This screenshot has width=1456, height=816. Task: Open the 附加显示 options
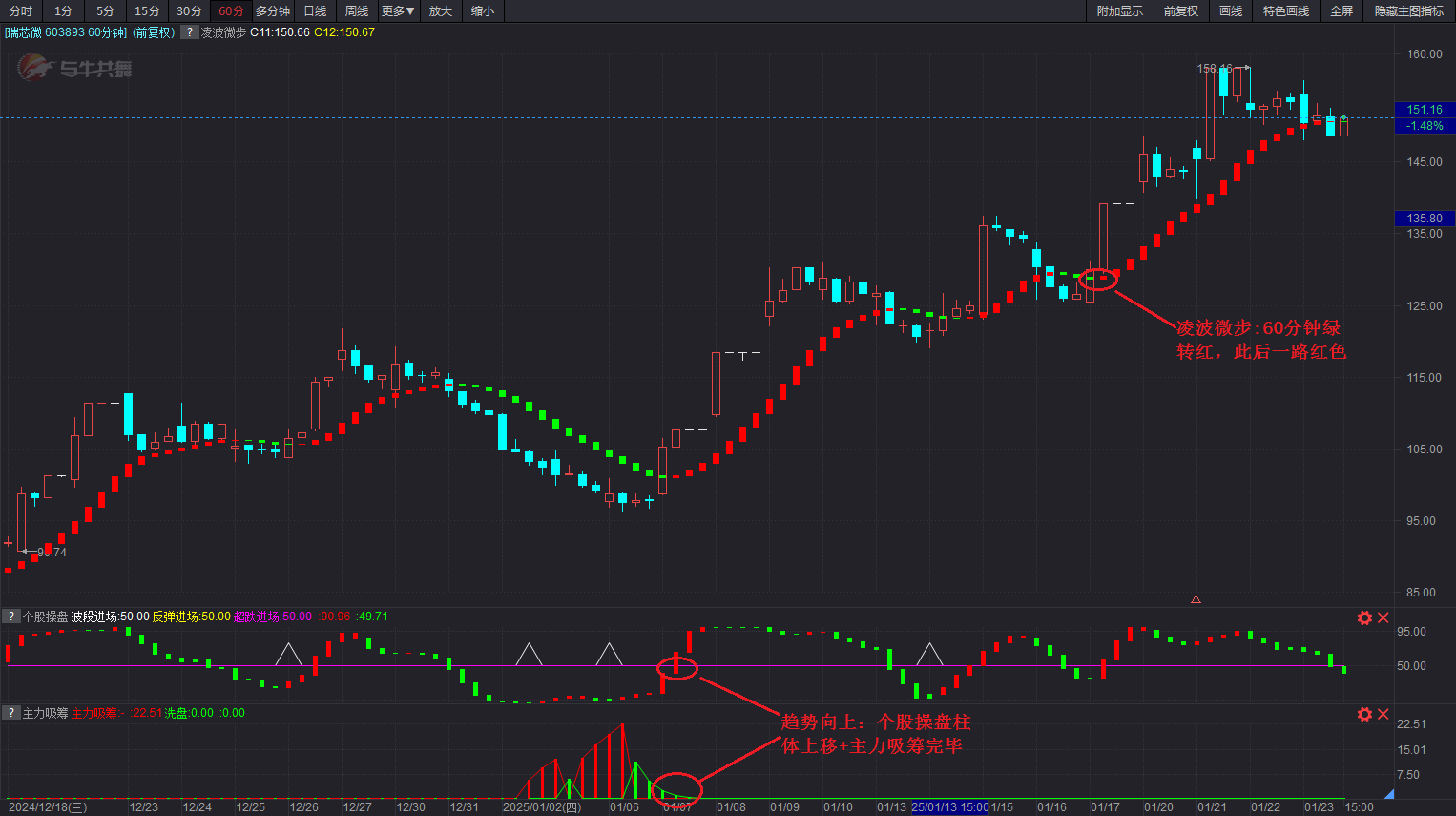1119,11
